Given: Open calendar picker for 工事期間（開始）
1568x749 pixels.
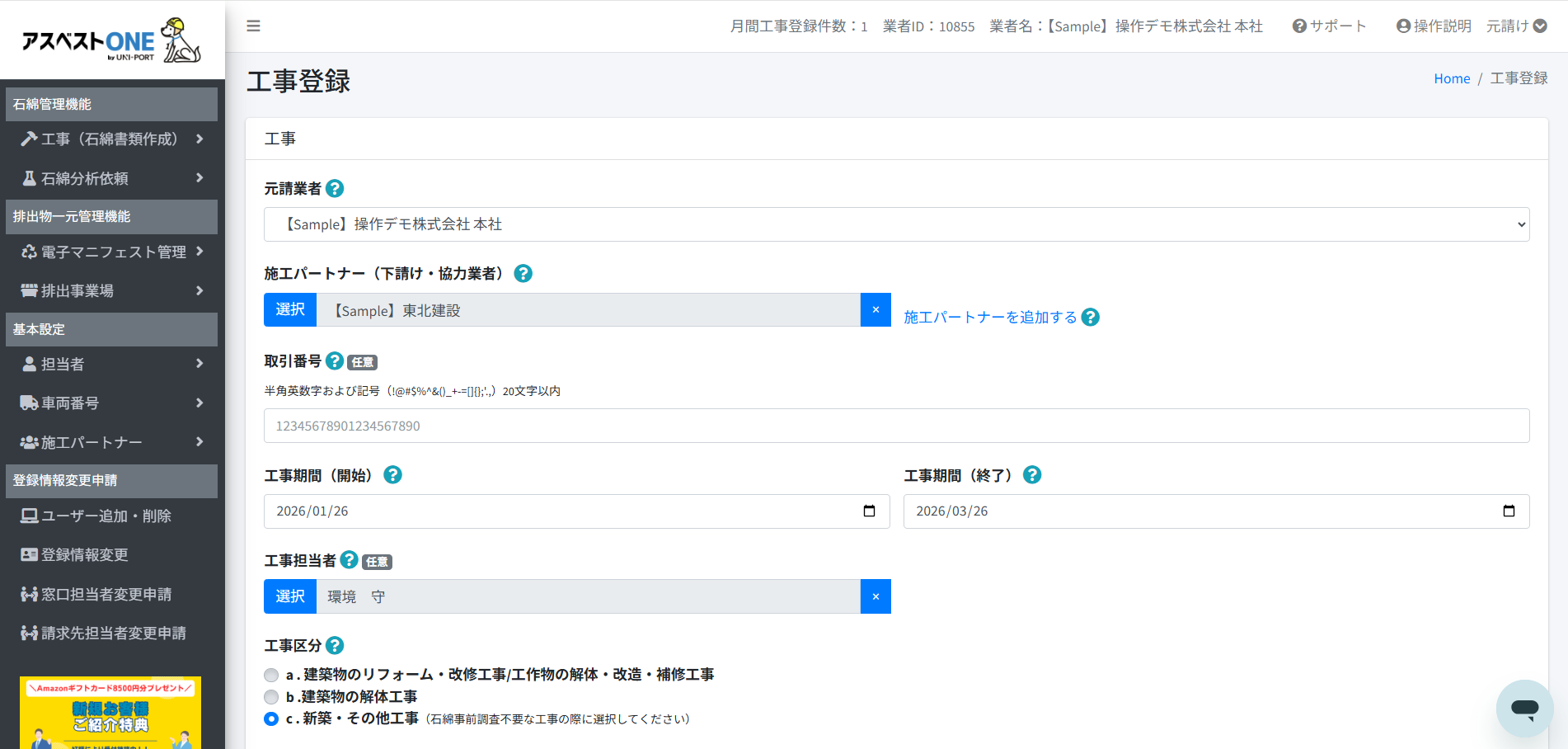Looking at the screenshot, I should click(x=869, y=511).
